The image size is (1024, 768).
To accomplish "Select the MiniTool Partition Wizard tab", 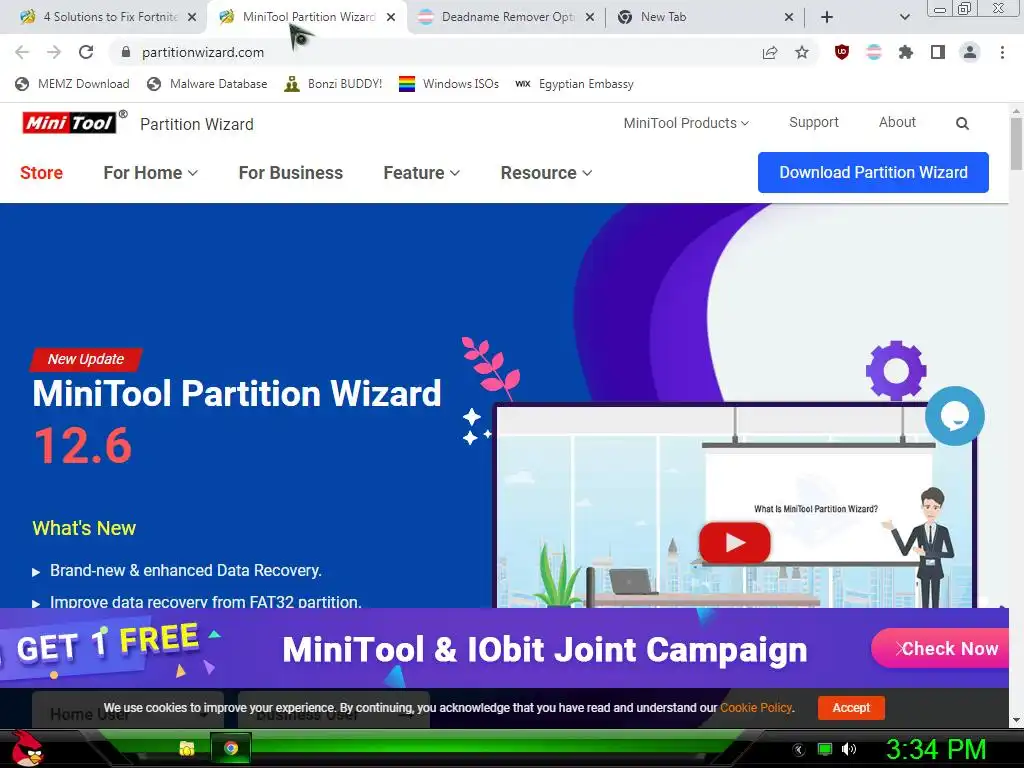I will [x=307, y=17].
